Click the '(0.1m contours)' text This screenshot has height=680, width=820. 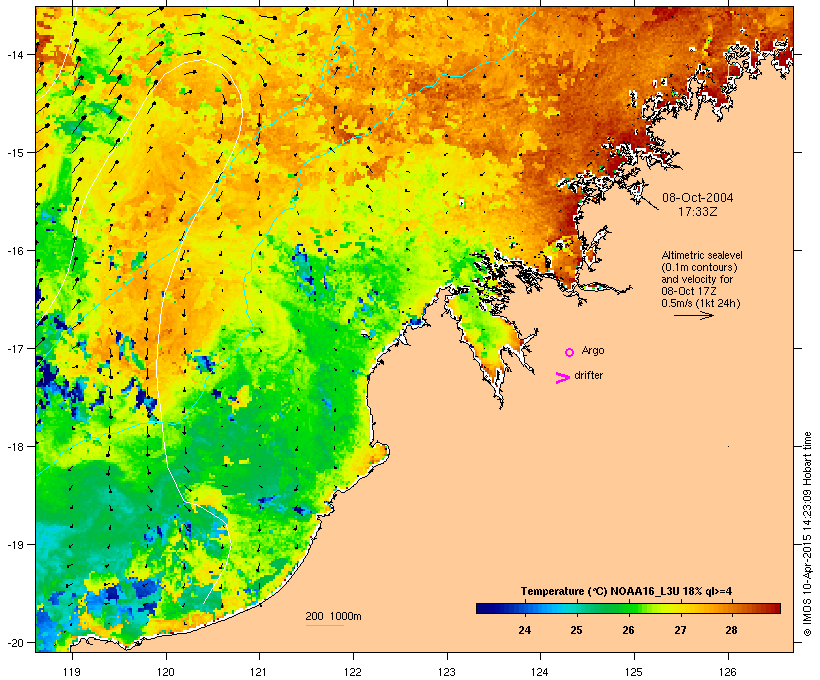coord(699,267)
